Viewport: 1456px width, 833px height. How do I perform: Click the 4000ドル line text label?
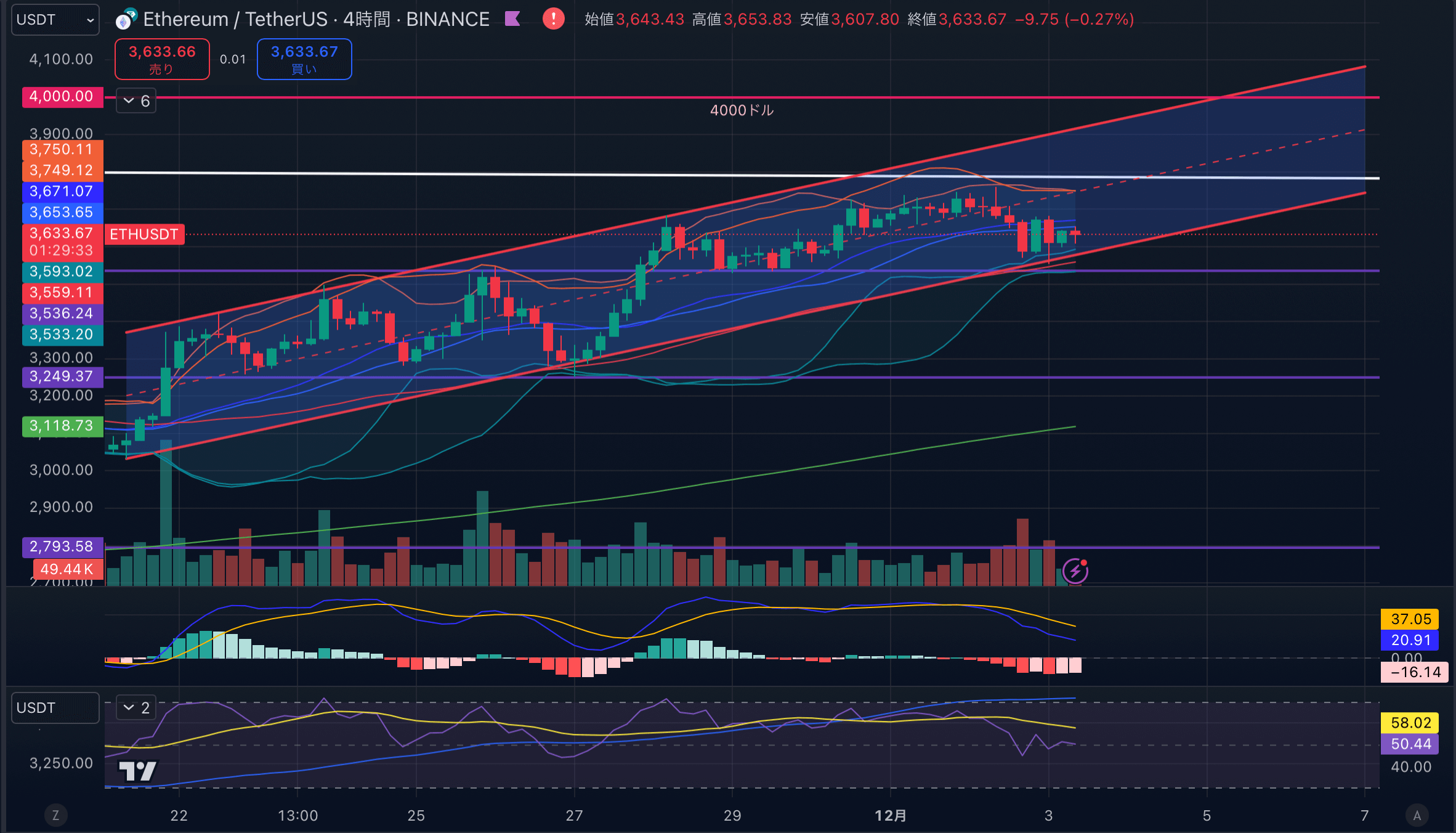742,110
